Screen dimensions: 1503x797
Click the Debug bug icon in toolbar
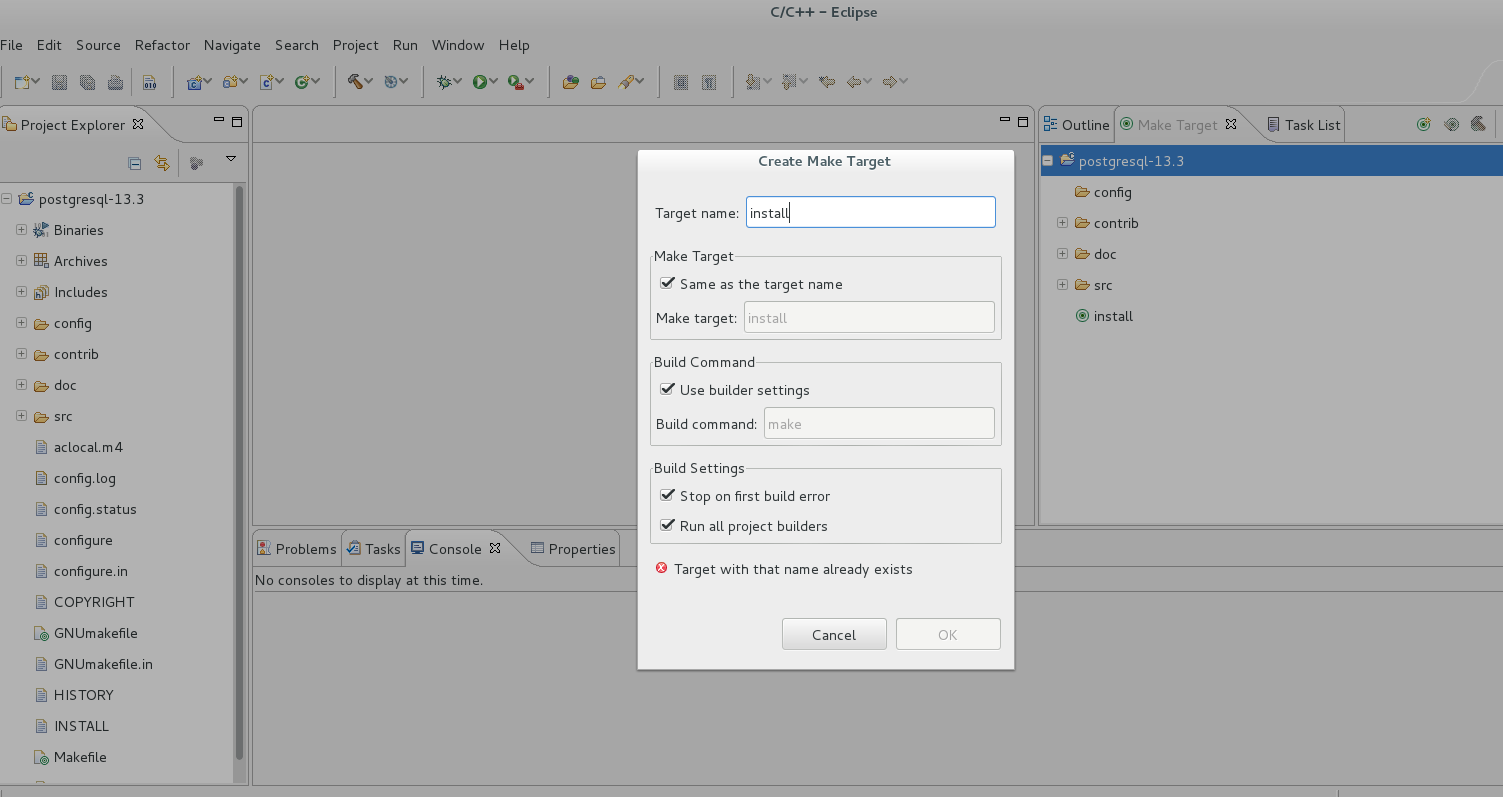tap(444, 82)
